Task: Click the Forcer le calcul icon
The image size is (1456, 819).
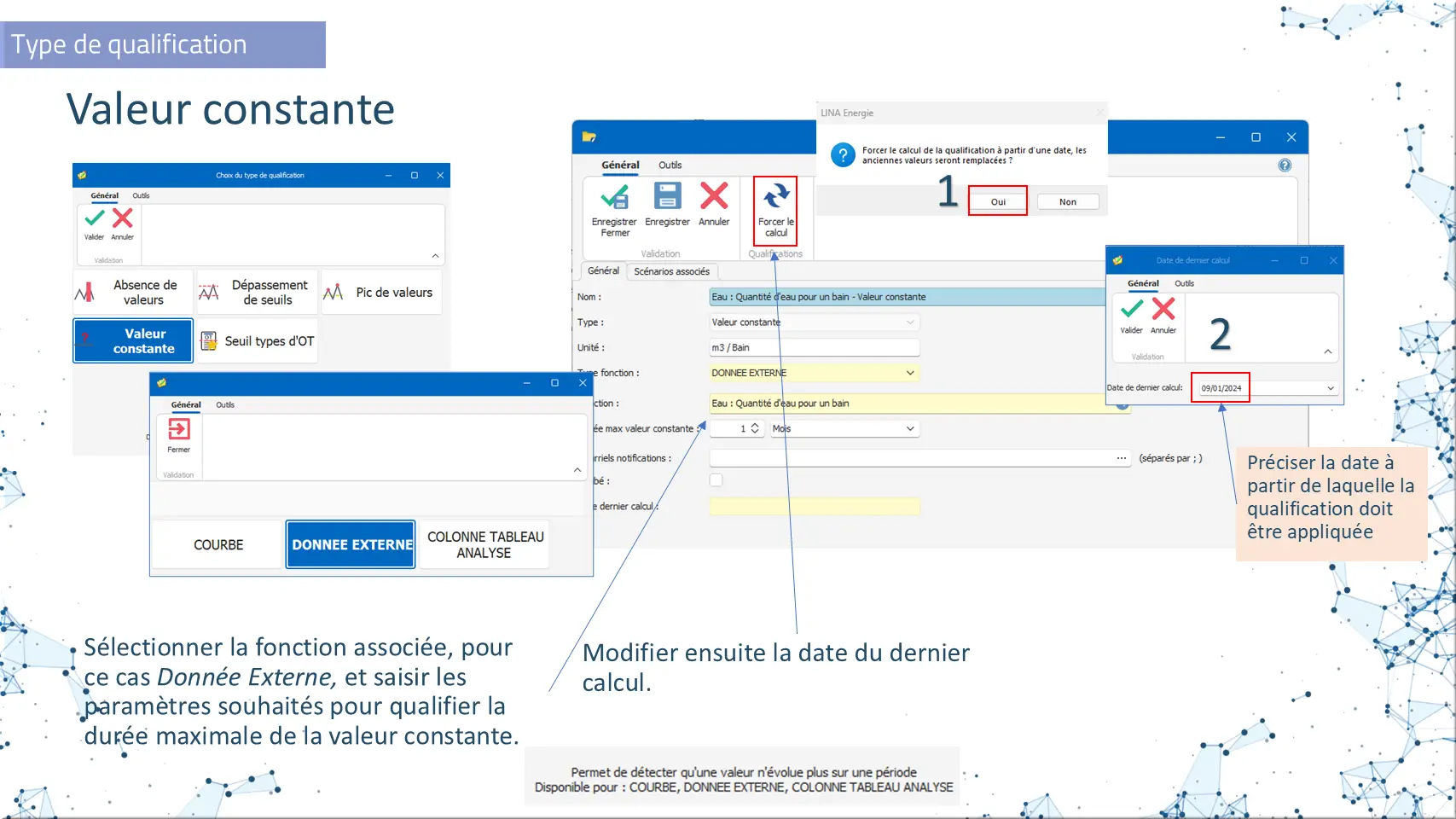Action: [775, 197]
